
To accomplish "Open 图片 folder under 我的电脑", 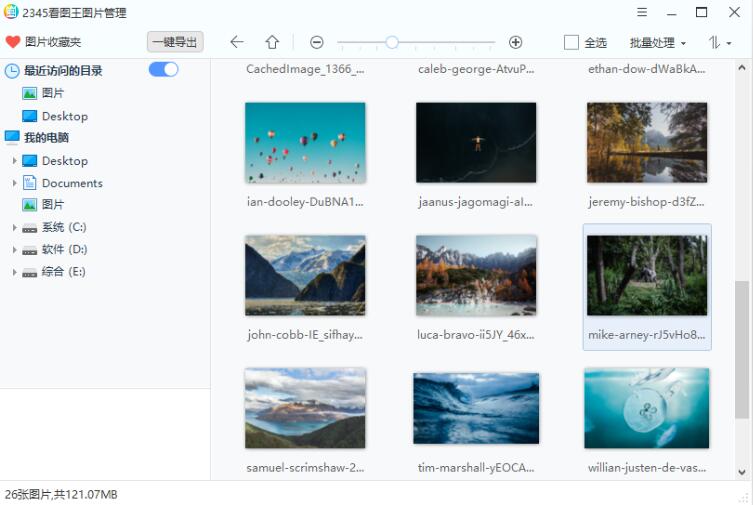I will pos(53,205).
